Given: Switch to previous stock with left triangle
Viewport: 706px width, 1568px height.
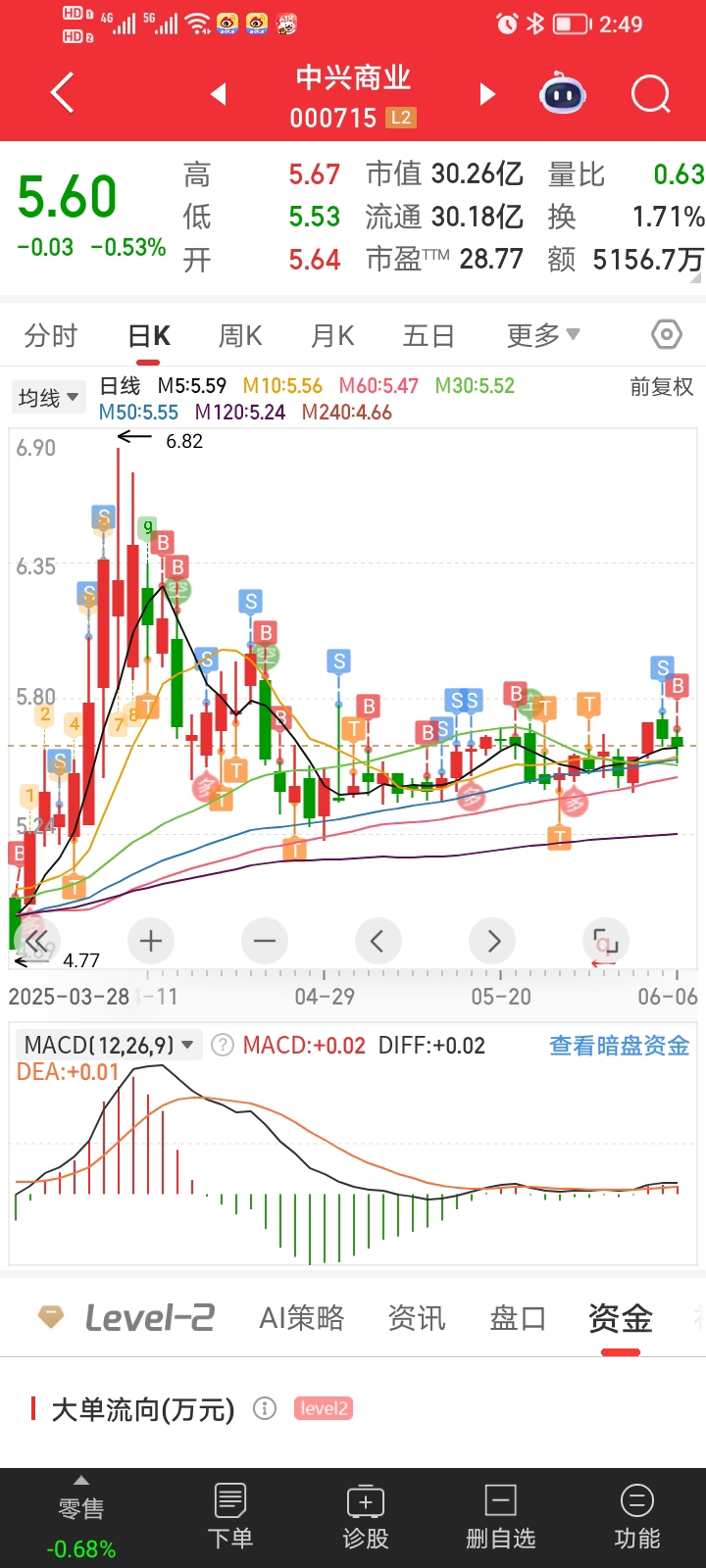Looking at the screenshot, I should coord(219,94).
